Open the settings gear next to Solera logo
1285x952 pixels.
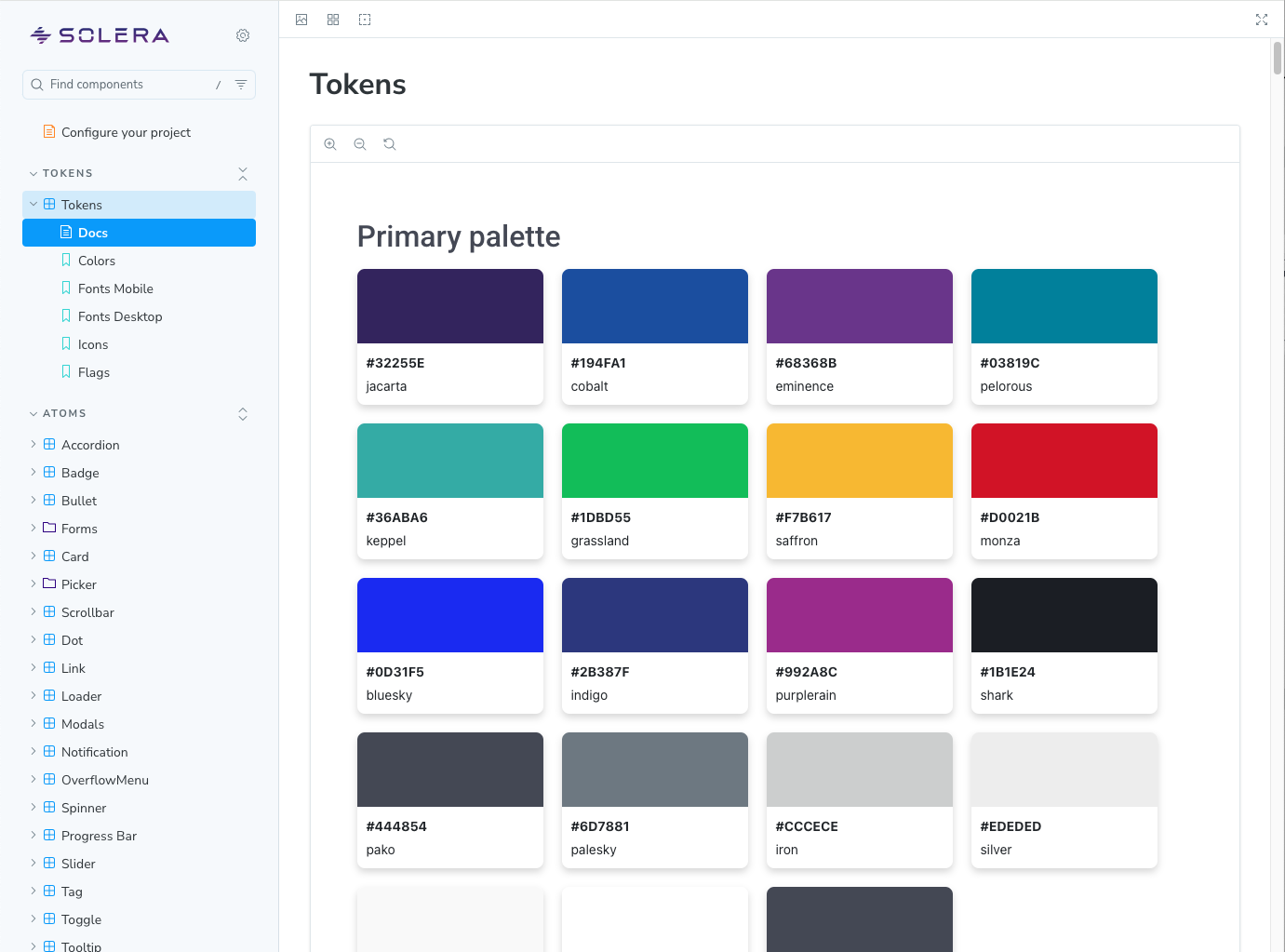(243, 35)
